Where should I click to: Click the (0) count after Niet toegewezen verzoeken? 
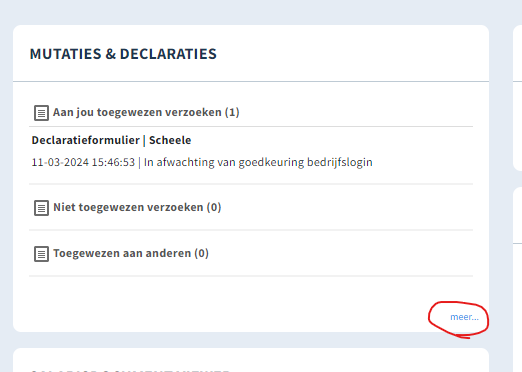tap(214, 207)
